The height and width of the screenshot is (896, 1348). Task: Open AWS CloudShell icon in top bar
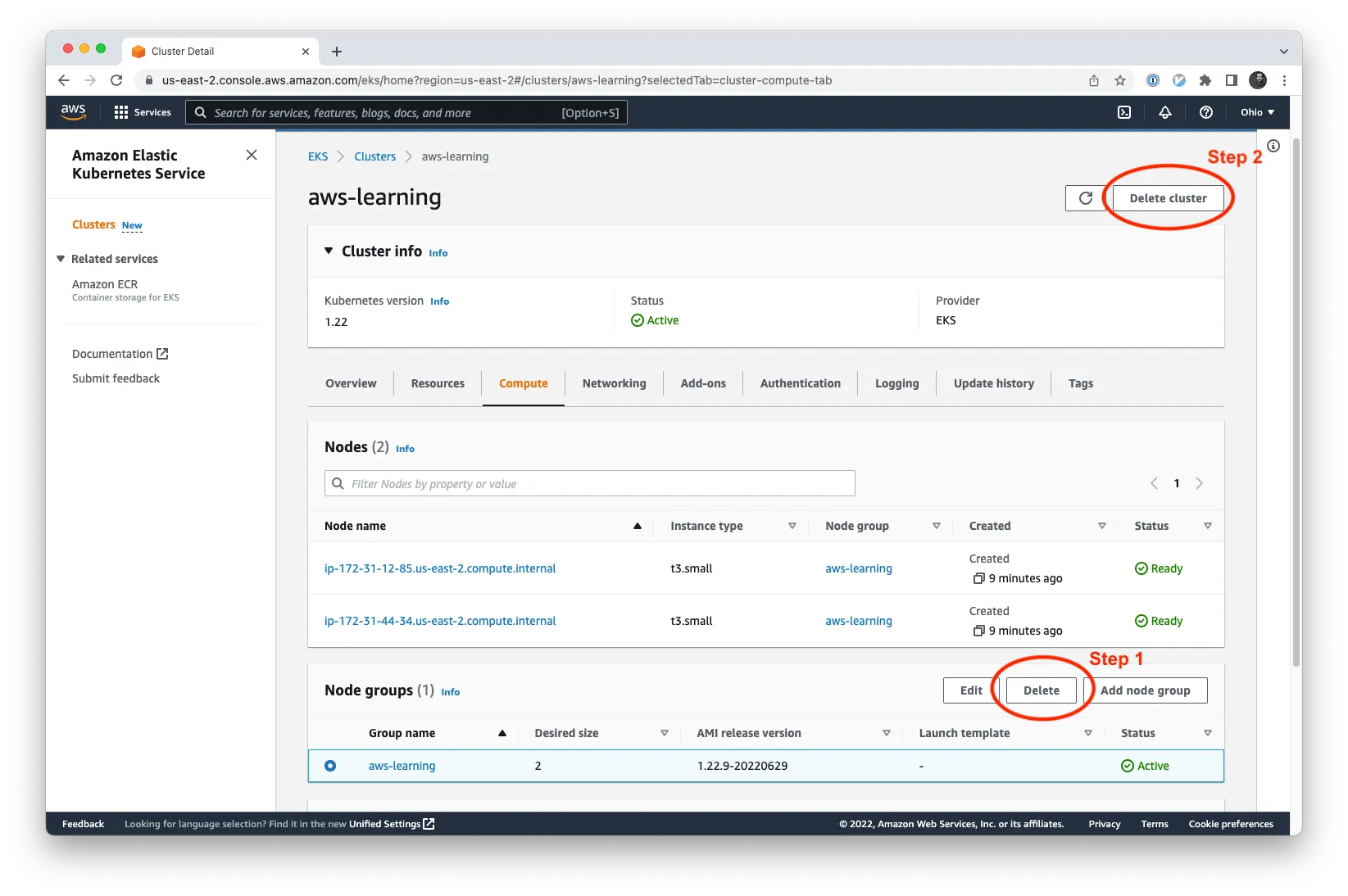(x=1124, y=112)
